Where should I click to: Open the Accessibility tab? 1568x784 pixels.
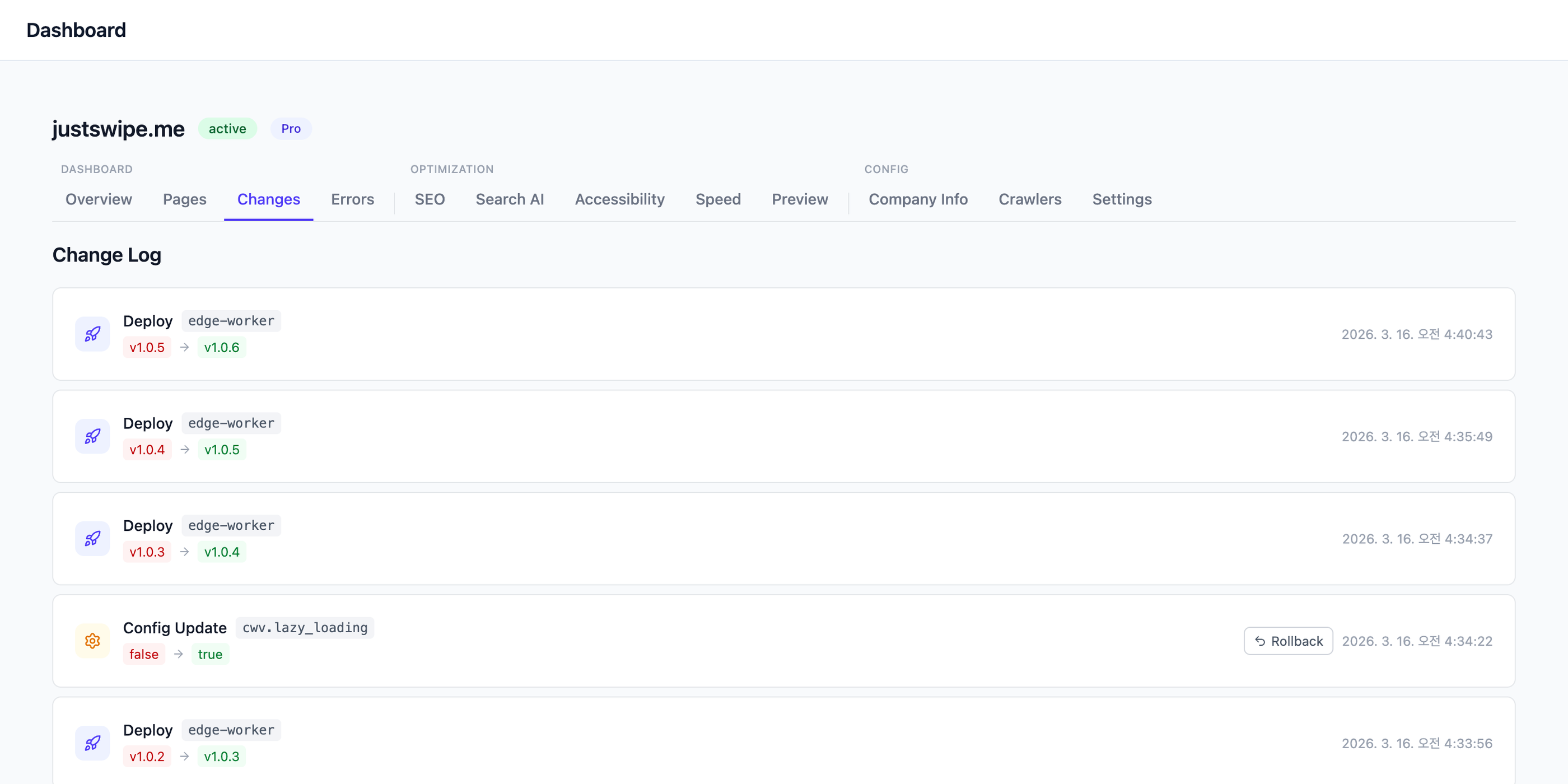620,200
